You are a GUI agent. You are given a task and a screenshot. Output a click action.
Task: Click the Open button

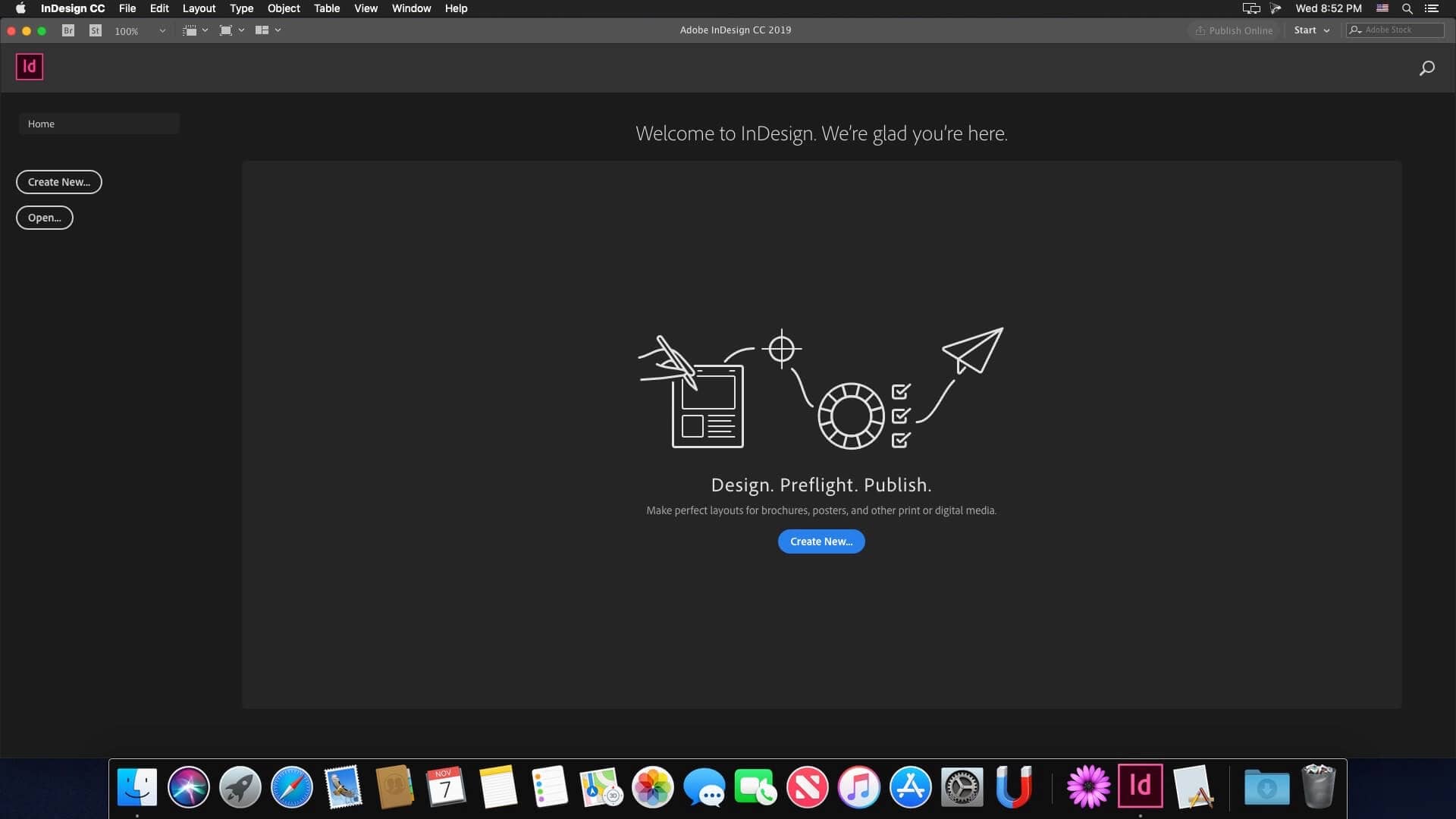point(44,218)
